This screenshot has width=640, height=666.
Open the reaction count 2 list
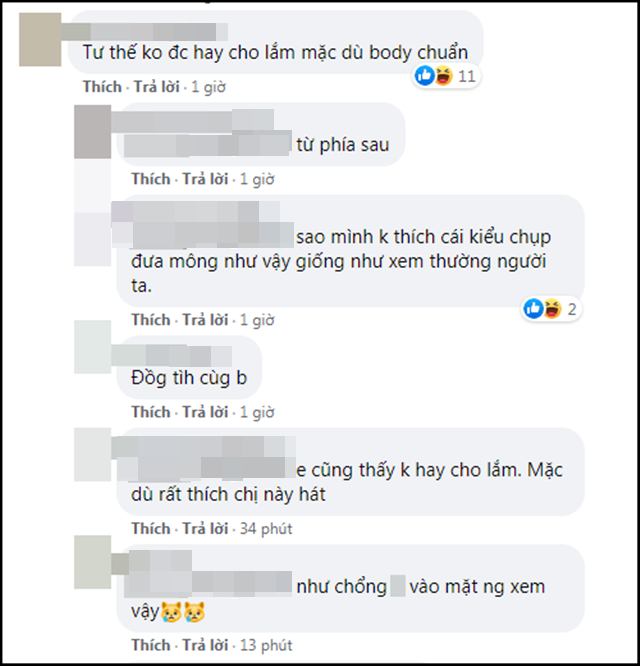[x=573, y=309]
